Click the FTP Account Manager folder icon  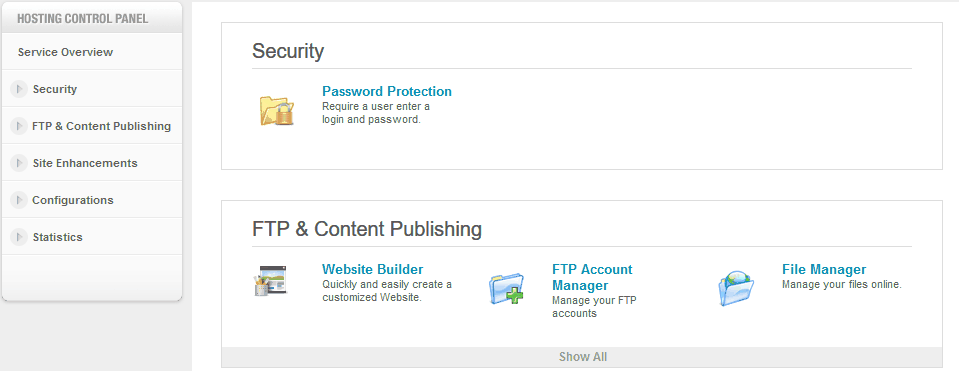506,289
